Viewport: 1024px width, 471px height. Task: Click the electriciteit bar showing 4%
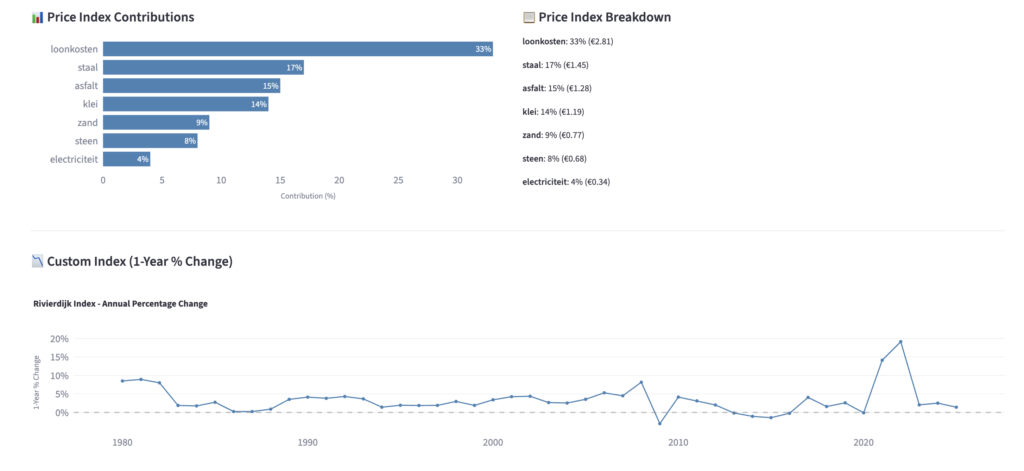126,159
